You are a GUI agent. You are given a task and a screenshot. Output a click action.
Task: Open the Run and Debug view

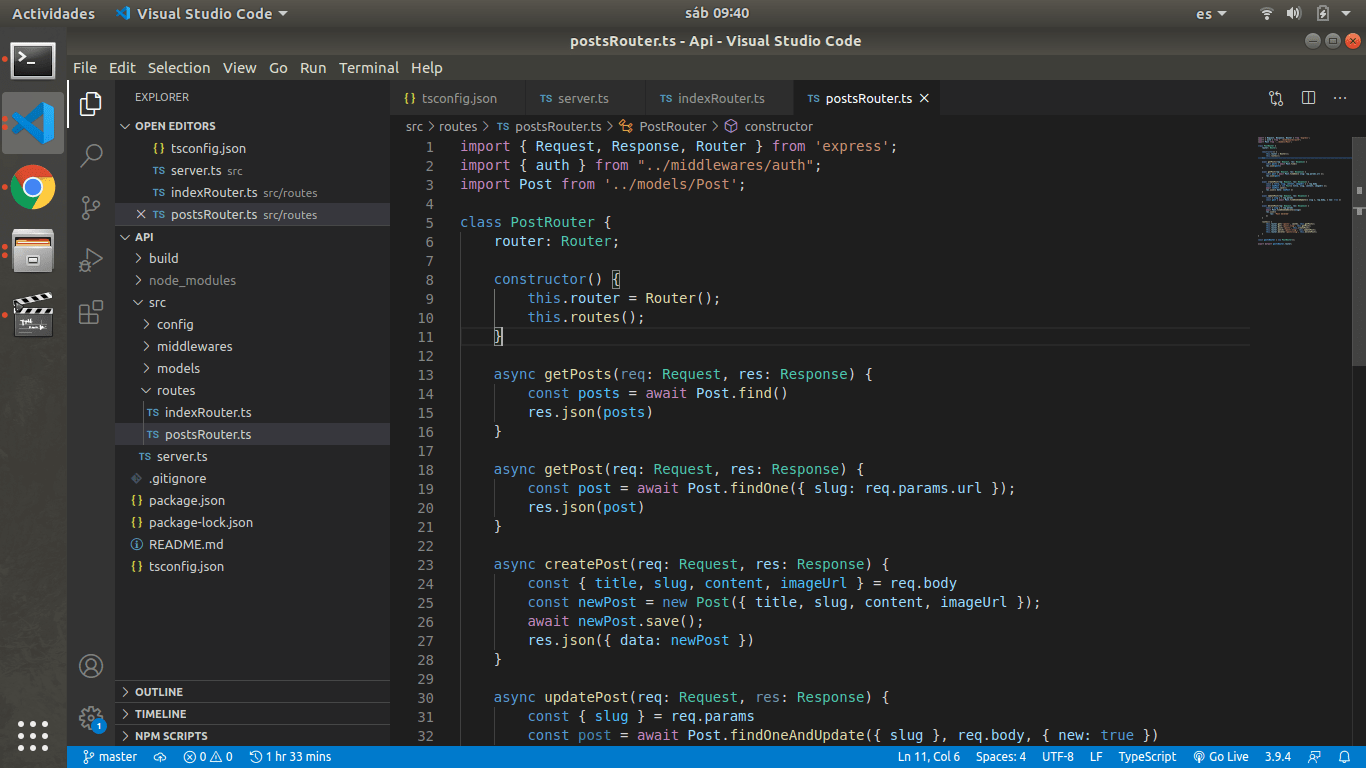click(91, 260)
